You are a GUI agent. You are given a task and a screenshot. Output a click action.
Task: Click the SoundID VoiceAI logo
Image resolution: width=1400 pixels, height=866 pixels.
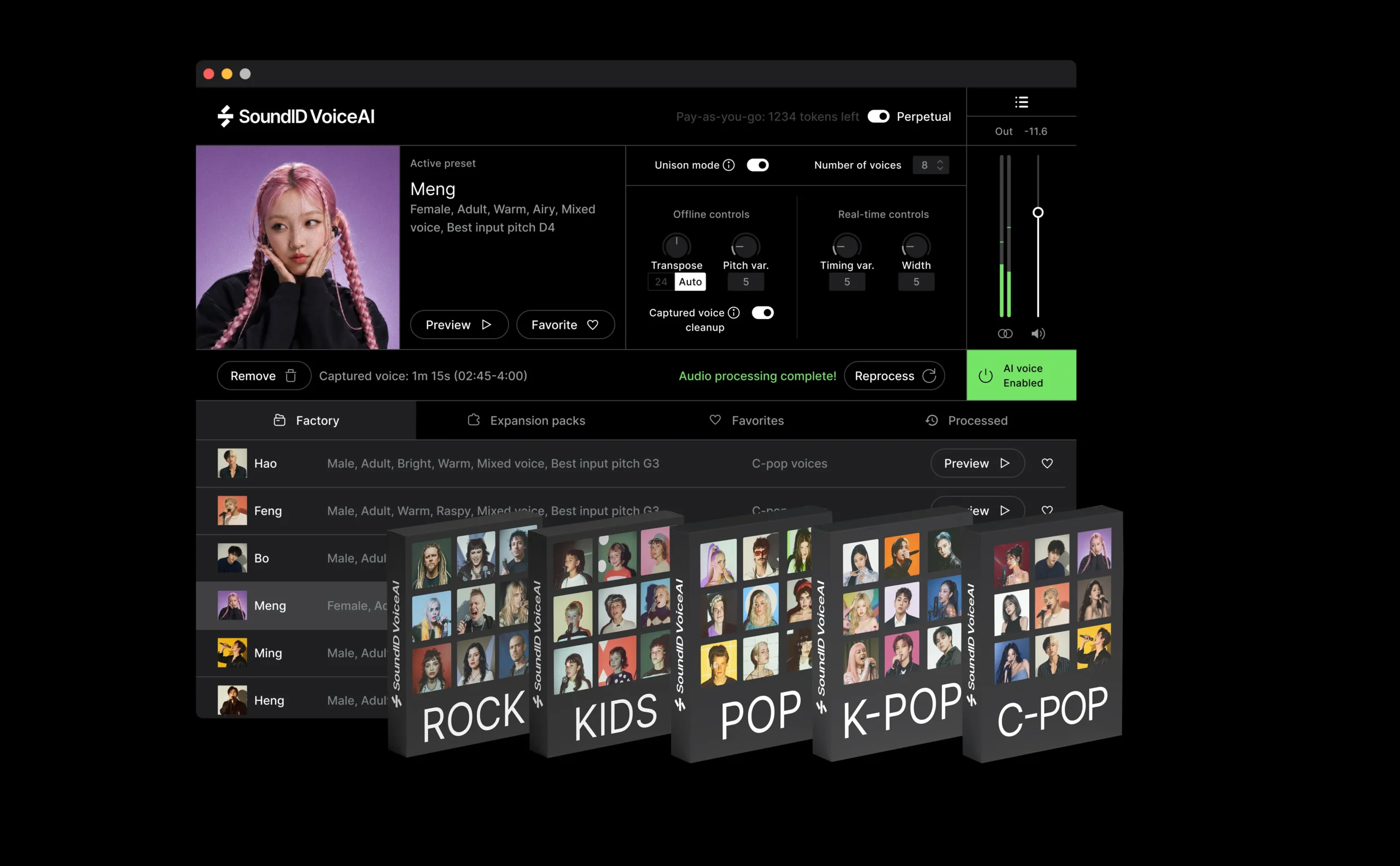tap(296, 117)
